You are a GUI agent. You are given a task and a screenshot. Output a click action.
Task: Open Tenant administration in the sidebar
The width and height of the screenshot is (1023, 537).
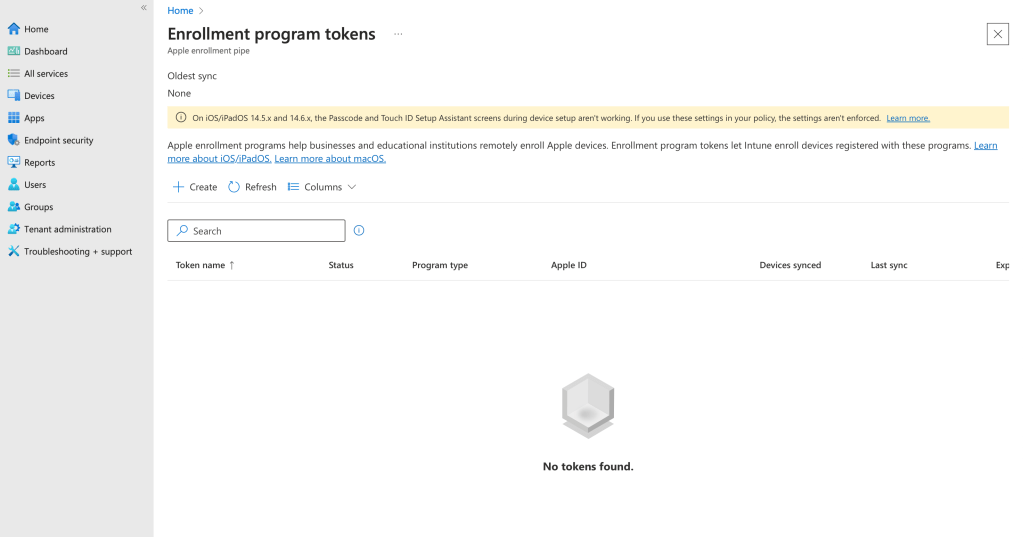(67, 229)
